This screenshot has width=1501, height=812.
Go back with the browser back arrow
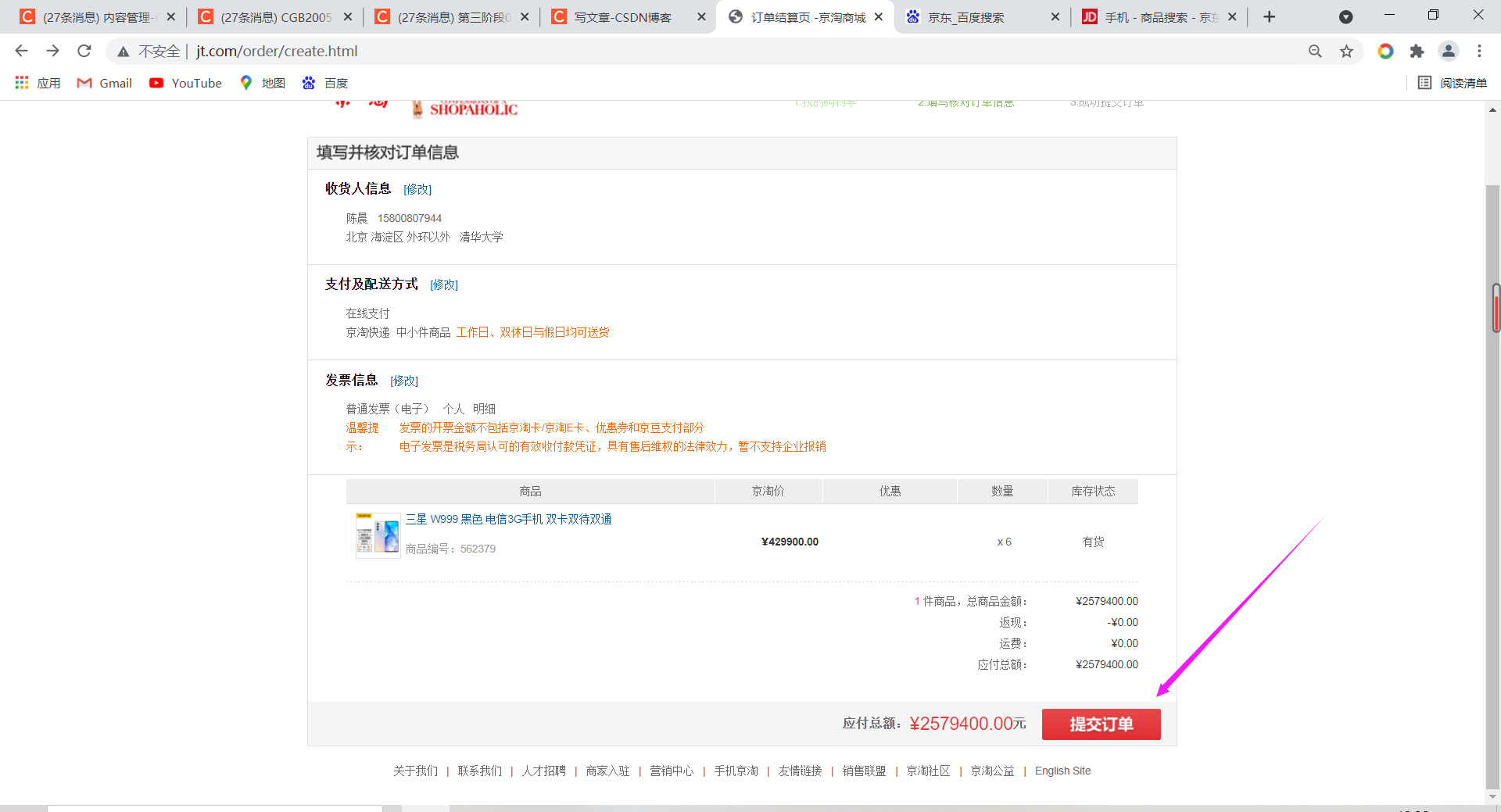[21, 51]
